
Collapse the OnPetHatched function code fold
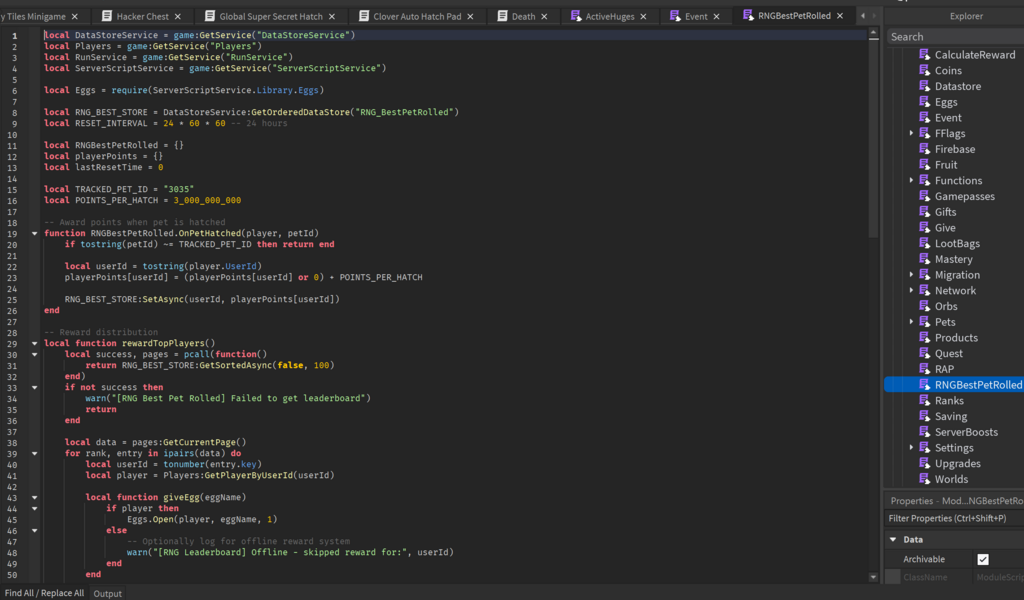coord(35,233)
